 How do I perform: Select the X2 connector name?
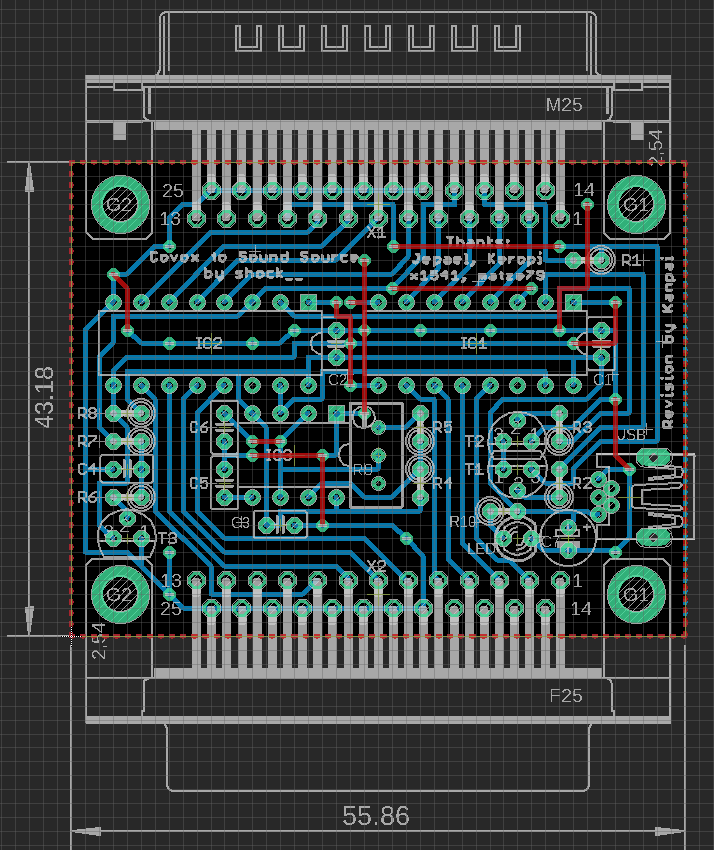[376, 566]
